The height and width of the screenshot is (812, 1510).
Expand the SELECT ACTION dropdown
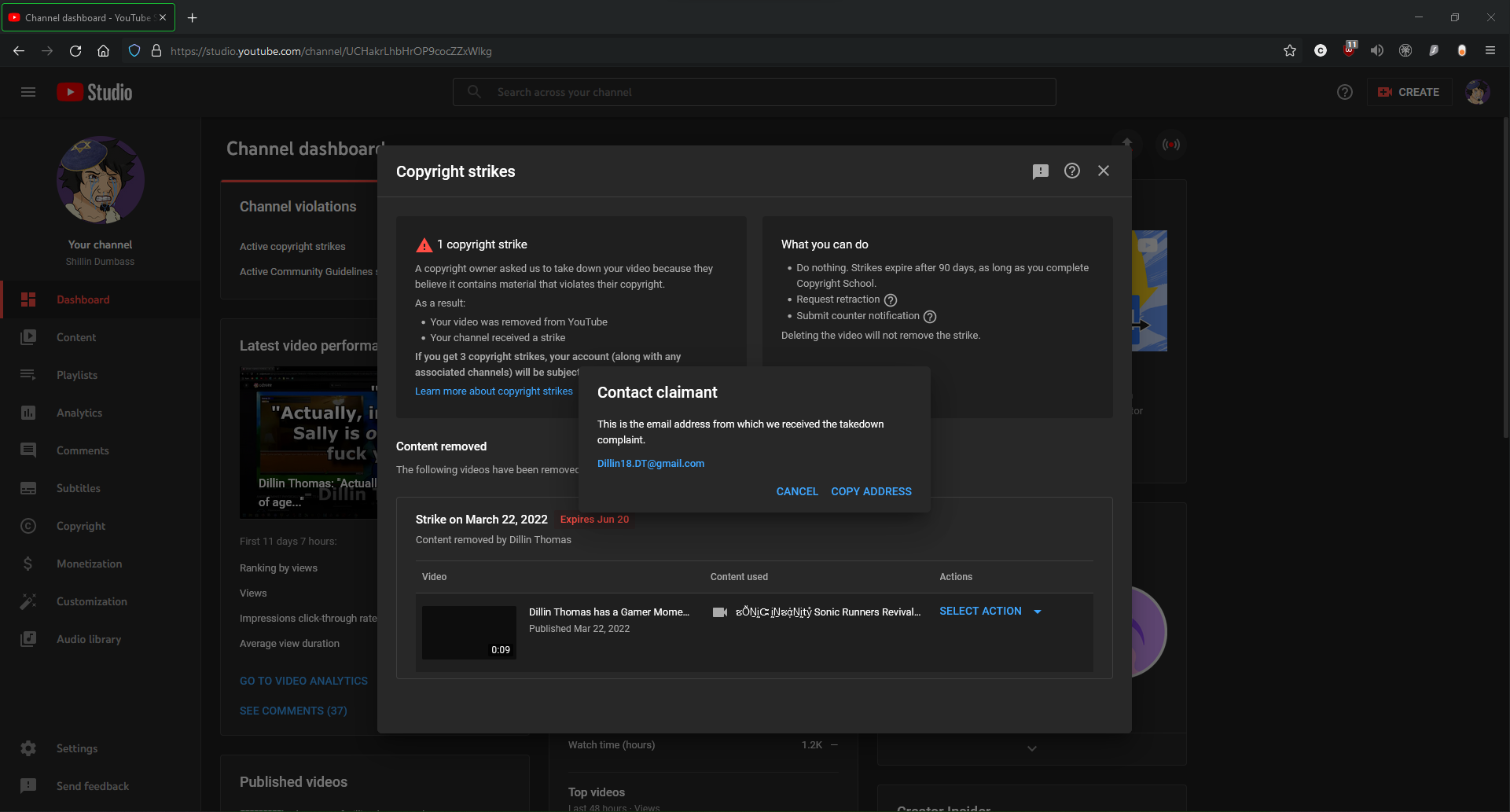[x=990, y=612]
